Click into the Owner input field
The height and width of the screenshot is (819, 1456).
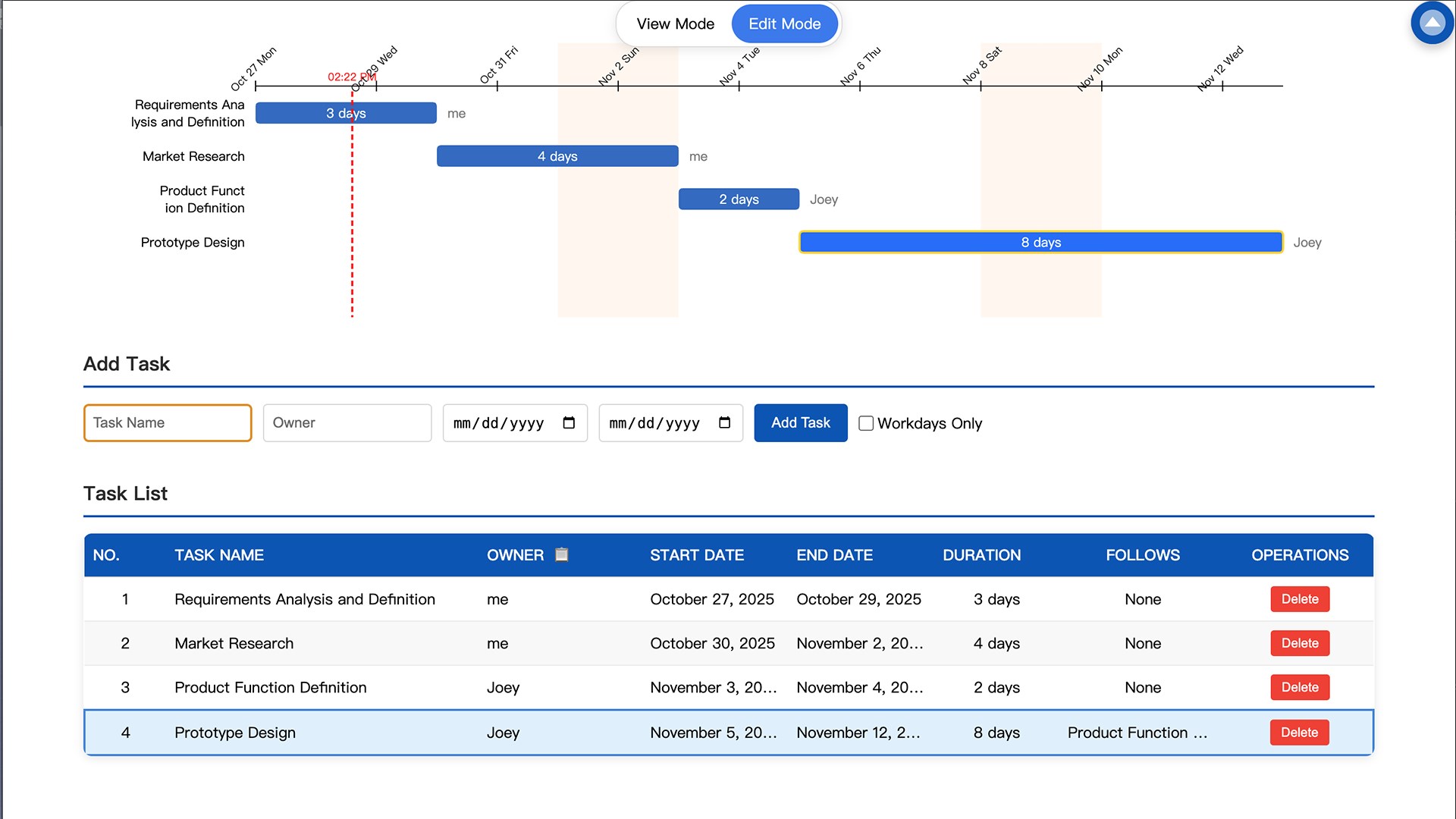347,423
